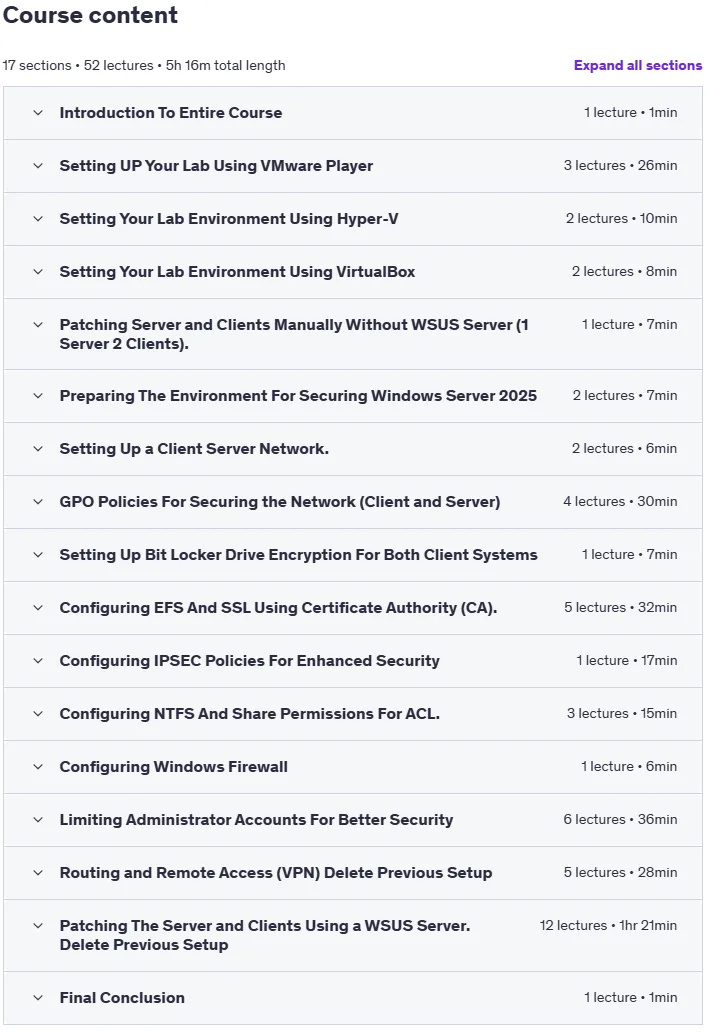Open chevron for Preparing The Environment section

(38, 396)
